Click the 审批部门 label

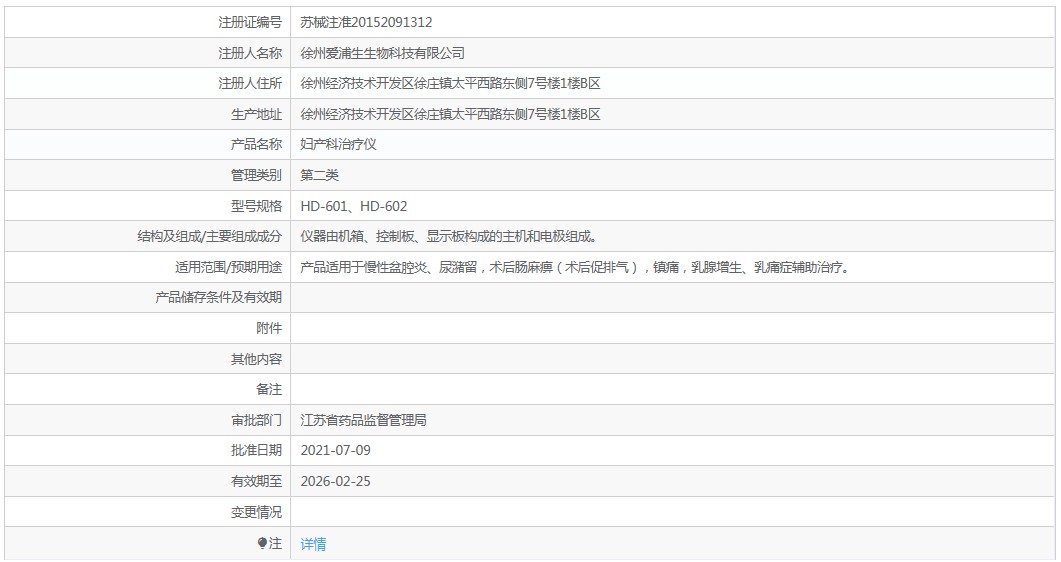(x=256, y=420)
